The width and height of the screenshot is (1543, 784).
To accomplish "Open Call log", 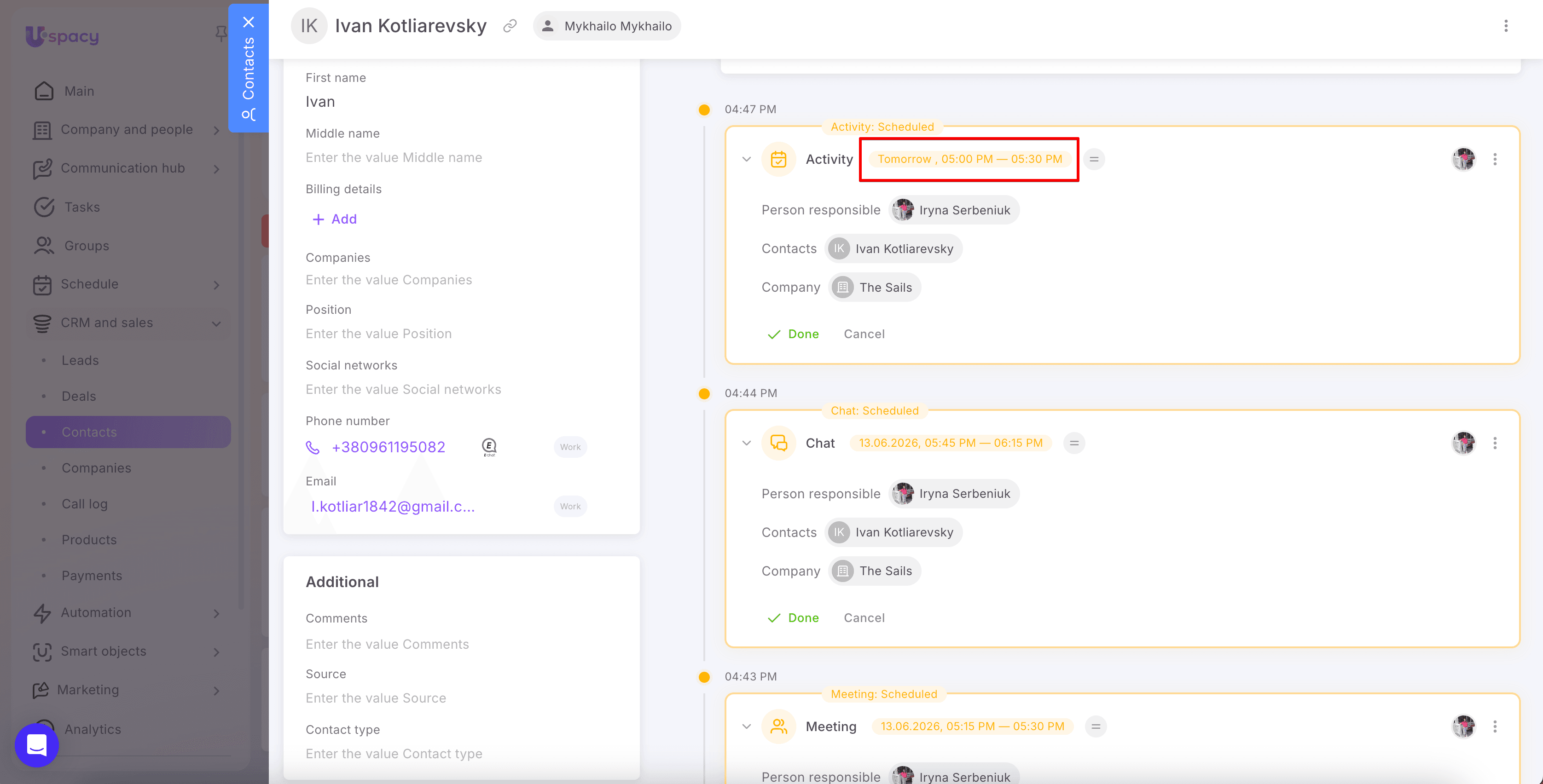I will pyautogui.click(x=84, y=504).
